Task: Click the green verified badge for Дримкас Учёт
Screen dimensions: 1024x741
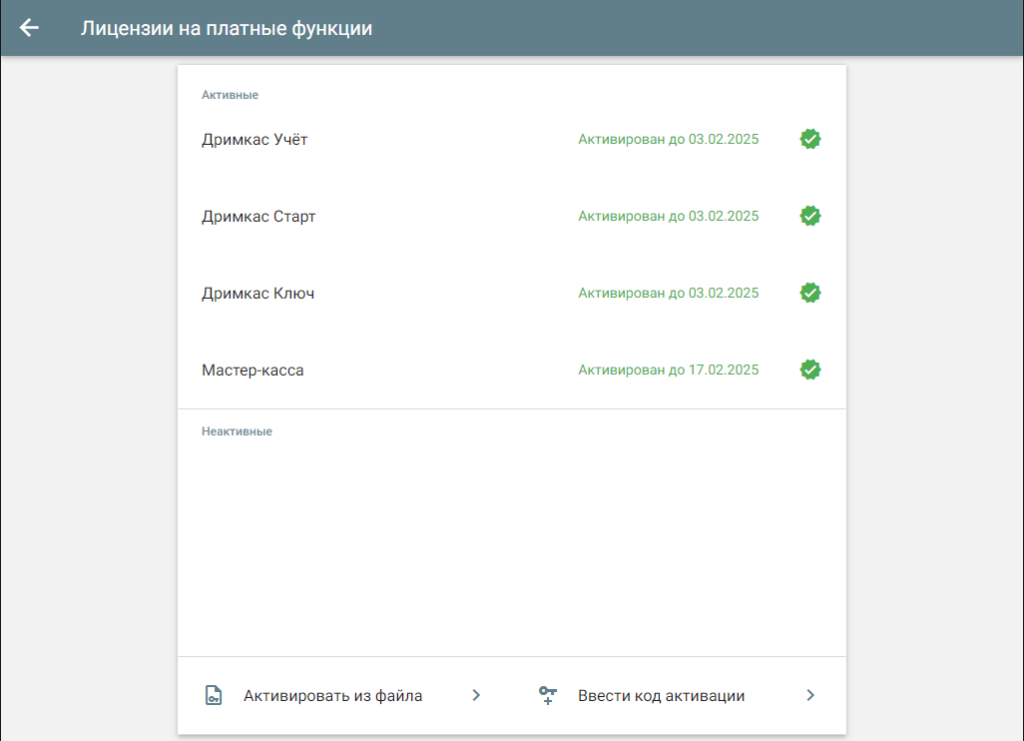Action: [x=810, y=139]
